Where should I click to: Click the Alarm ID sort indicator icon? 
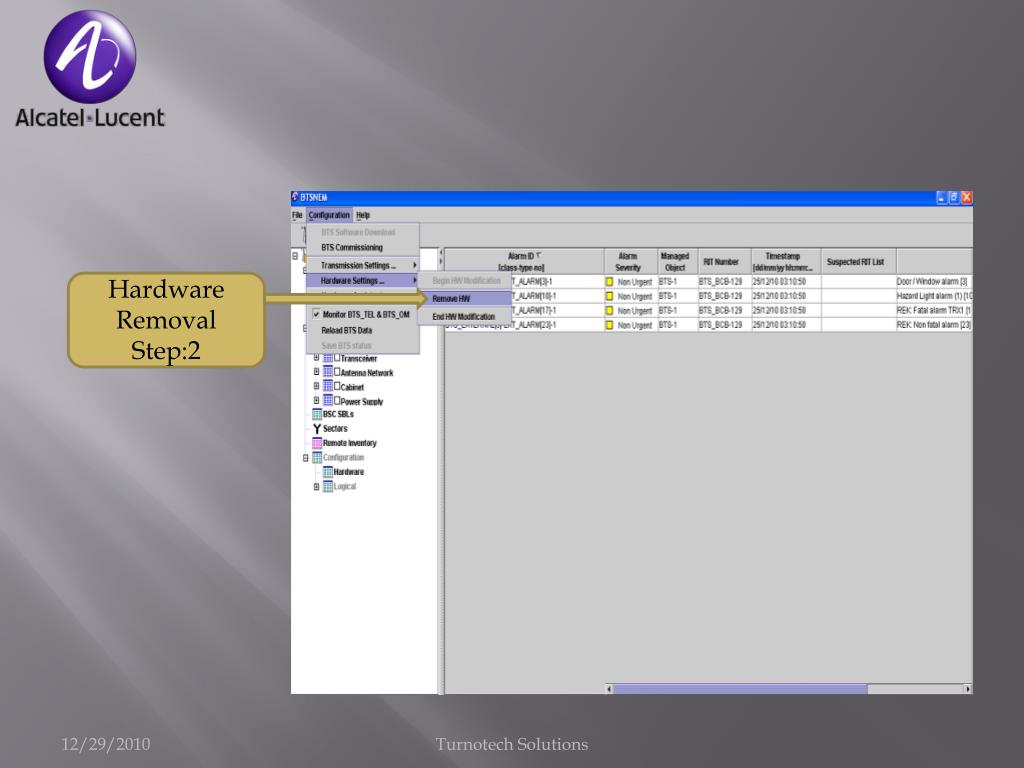click(539, 255)
